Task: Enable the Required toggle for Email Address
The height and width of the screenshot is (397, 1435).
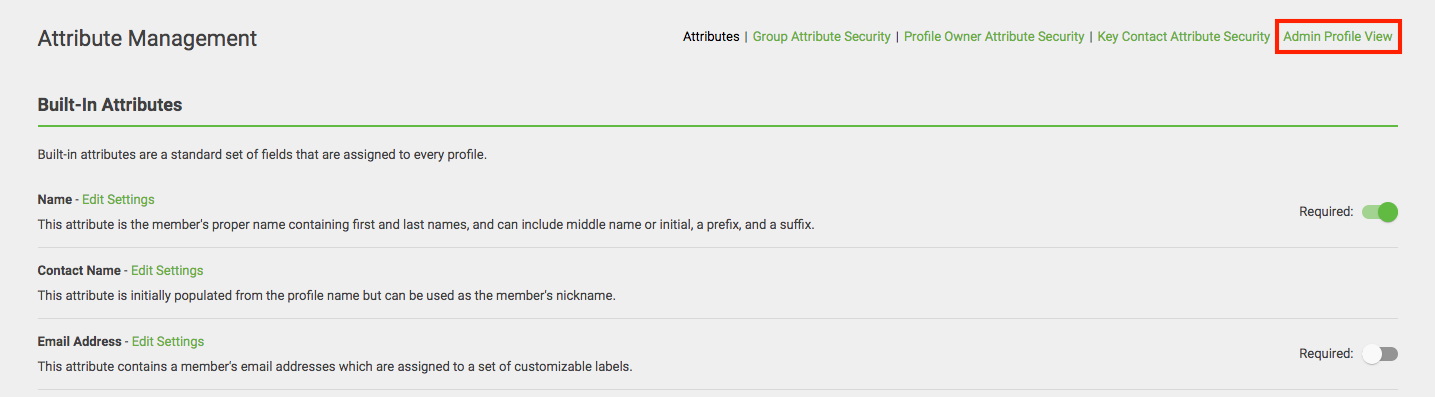Action: tap(1380, 354)
